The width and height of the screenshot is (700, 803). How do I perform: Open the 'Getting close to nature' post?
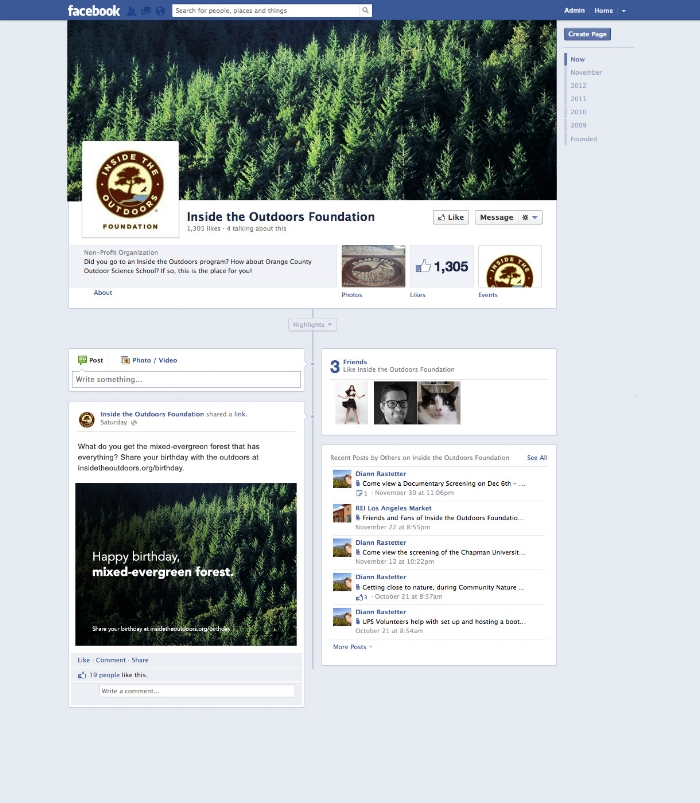click(x=443, y=587)
